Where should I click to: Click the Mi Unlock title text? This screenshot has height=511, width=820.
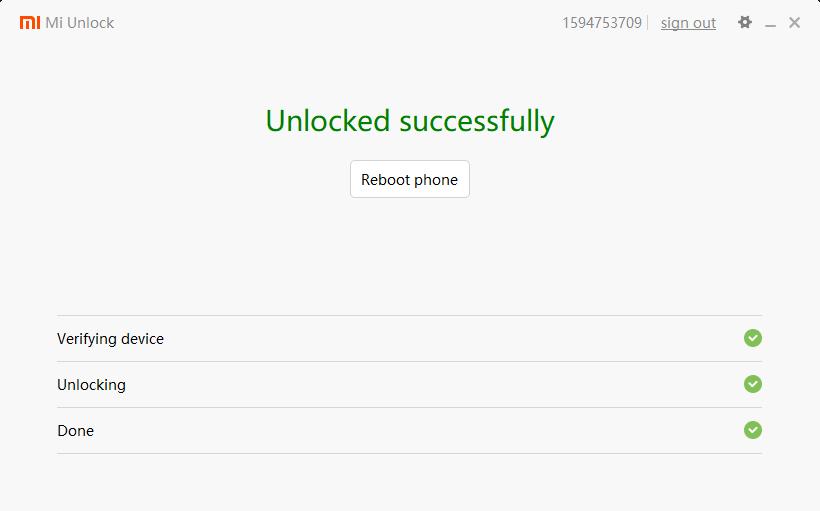(x=80, y=23)
